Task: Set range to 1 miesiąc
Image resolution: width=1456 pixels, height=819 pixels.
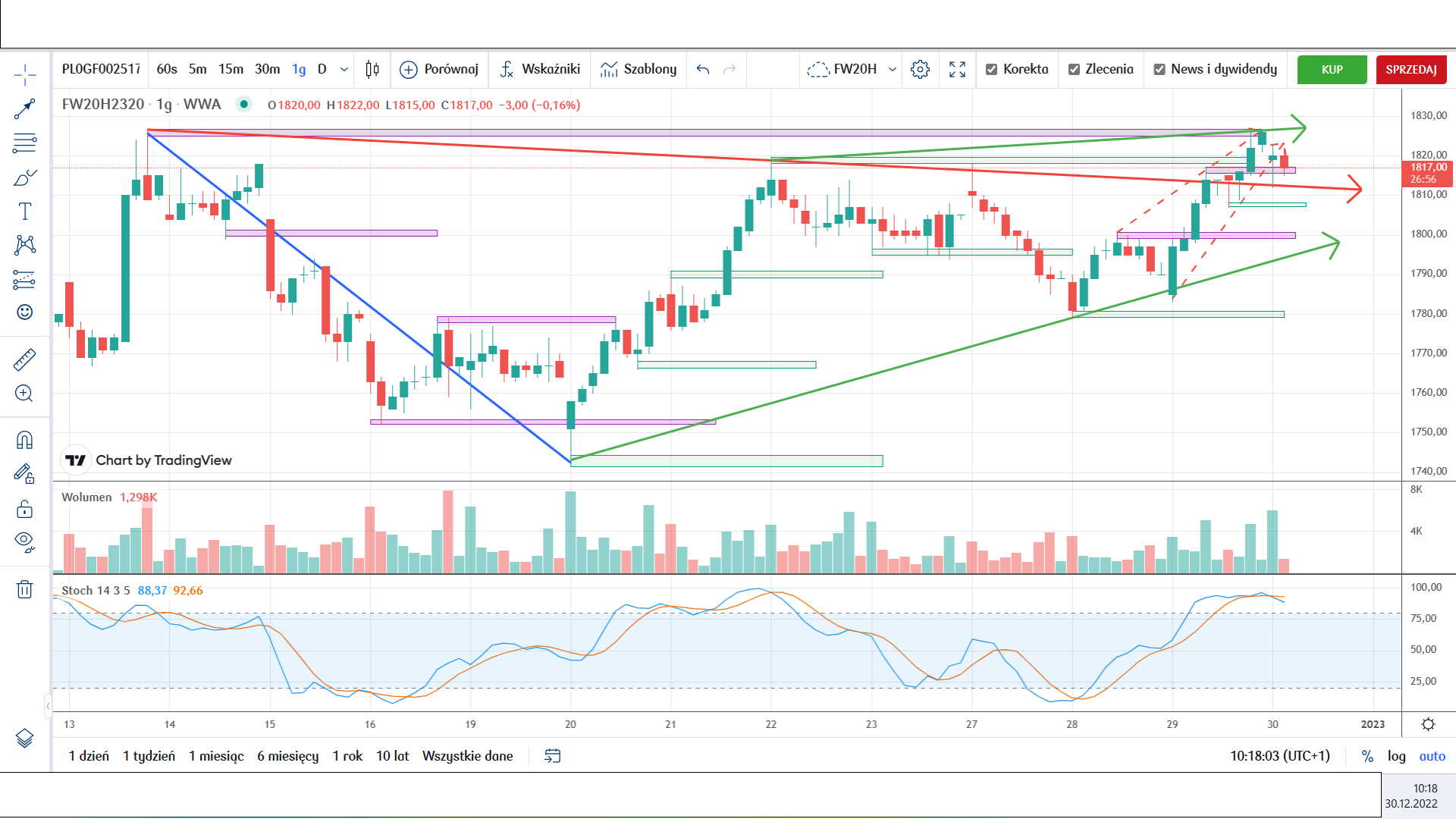Action: coord(216,756)
